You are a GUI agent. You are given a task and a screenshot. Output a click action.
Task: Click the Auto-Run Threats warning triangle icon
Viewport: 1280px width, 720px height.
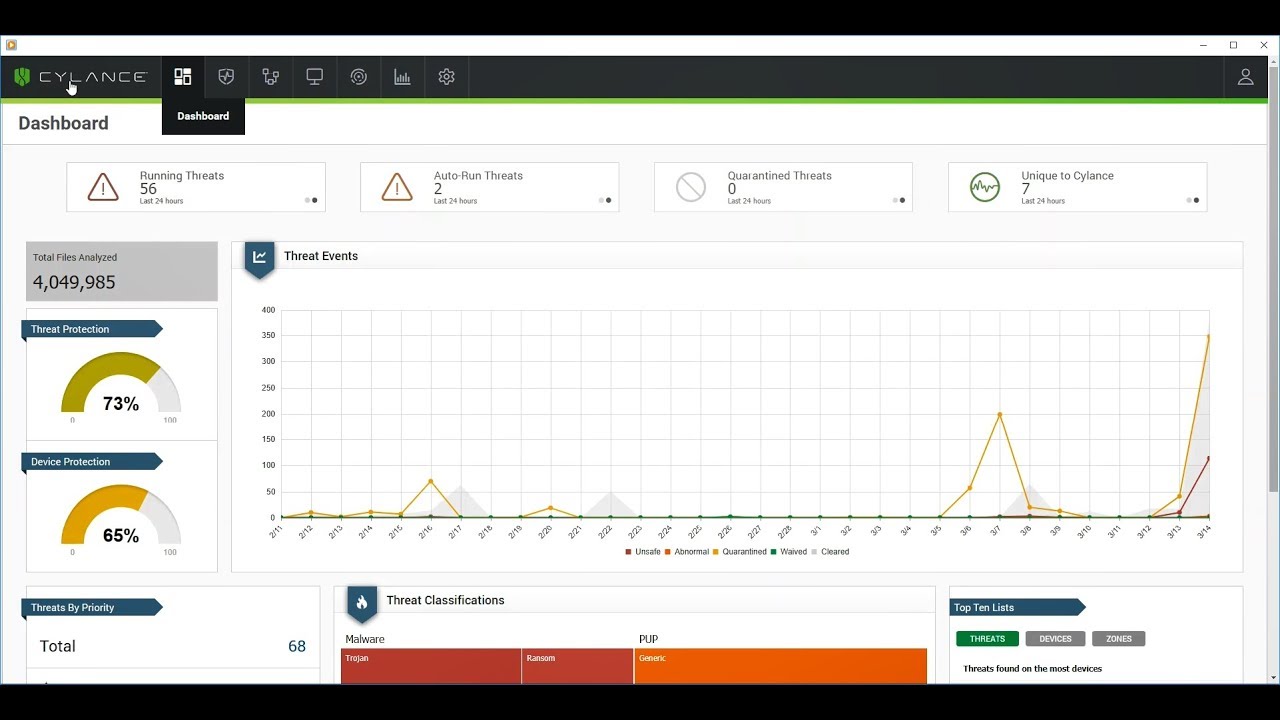397,187
